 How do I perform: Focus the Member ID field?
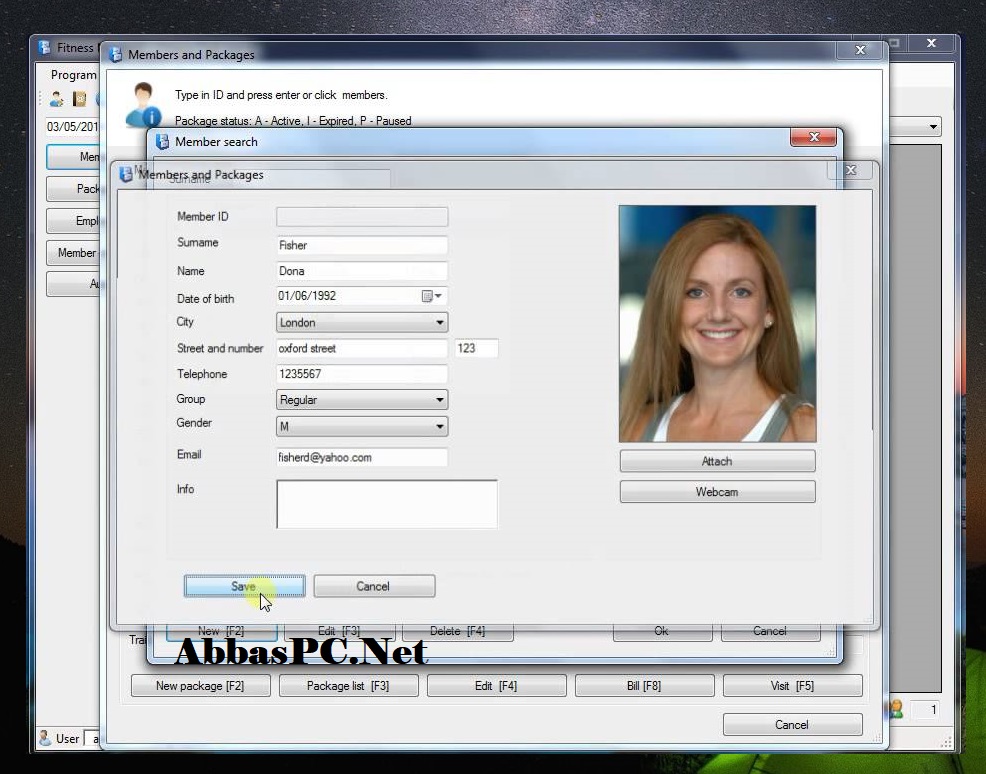(x=362, y=217)
